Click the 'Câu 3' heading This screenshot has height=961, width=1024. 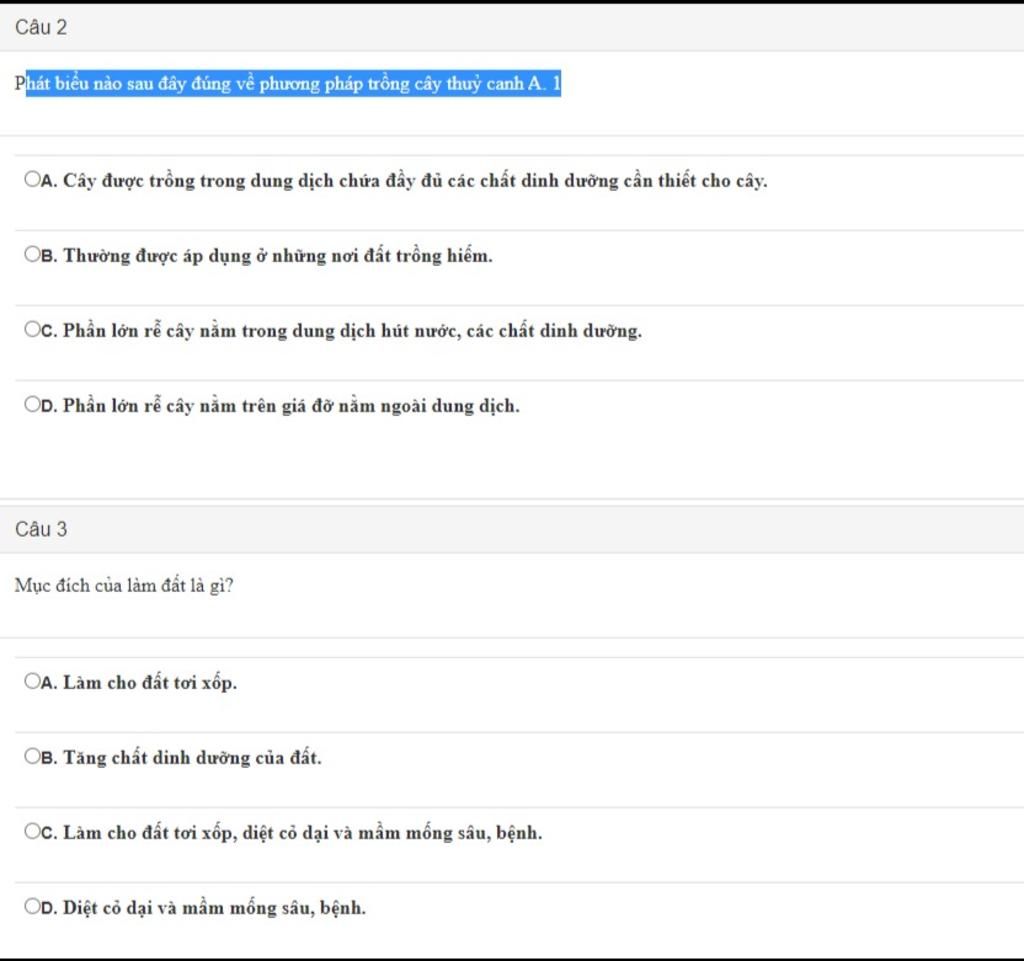(x=40, y=529)
